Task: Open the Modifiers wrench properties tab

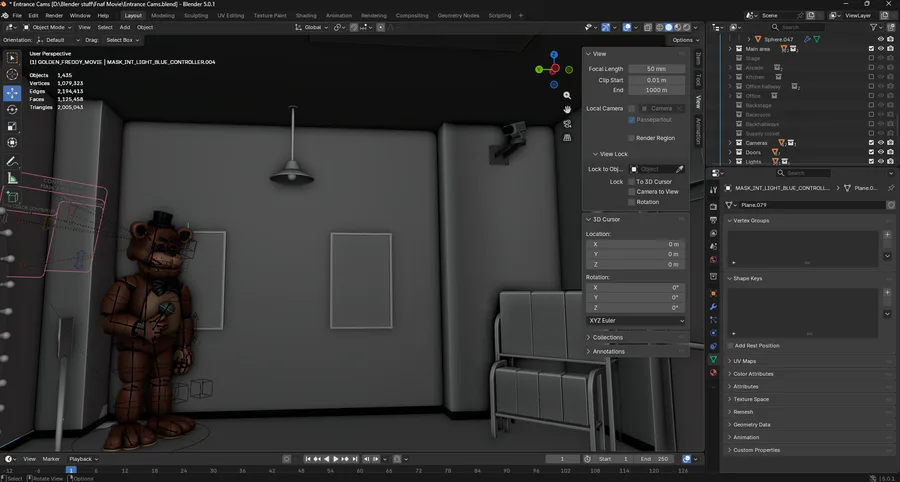Action: pyautogui.click(x=713, y=306)
